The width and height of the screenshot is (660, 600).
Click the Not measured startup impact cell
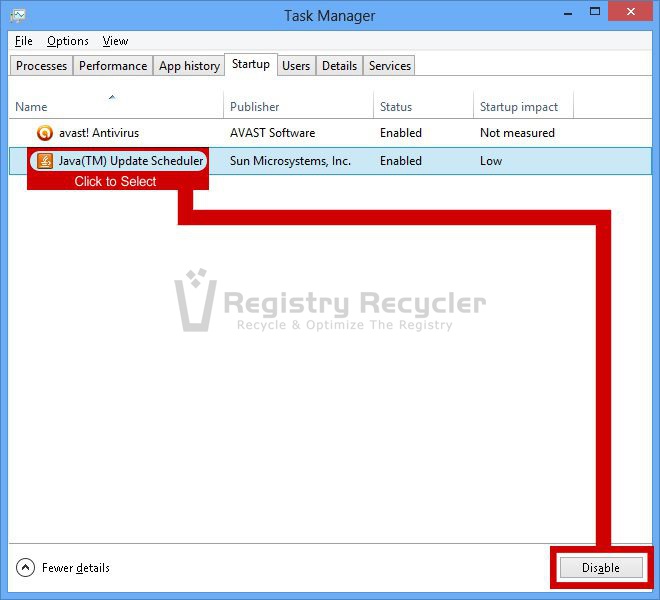(517, 133)
